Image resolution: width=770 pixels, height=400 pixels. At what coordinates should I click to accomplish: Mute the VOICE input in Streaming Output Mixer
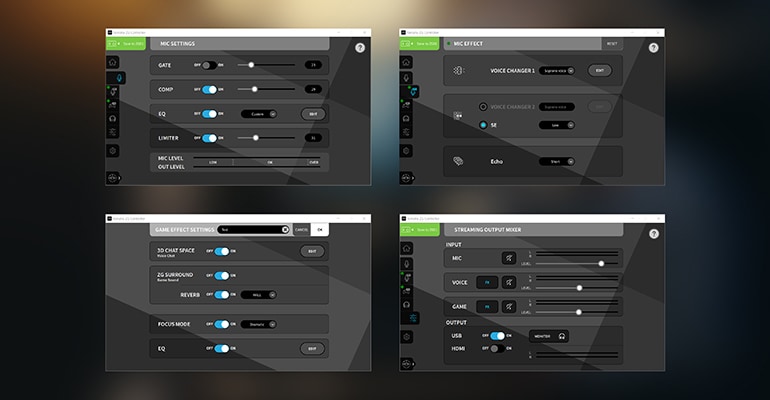[509, 282]
